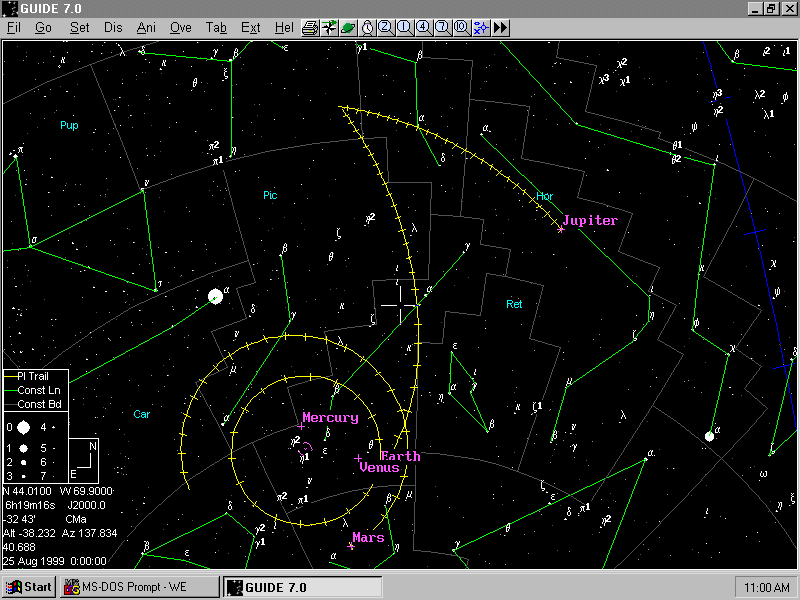The width and height of the screenshot is (800, 600).
Task: Open the Ext menu
Action: click(x=251, y=27)
